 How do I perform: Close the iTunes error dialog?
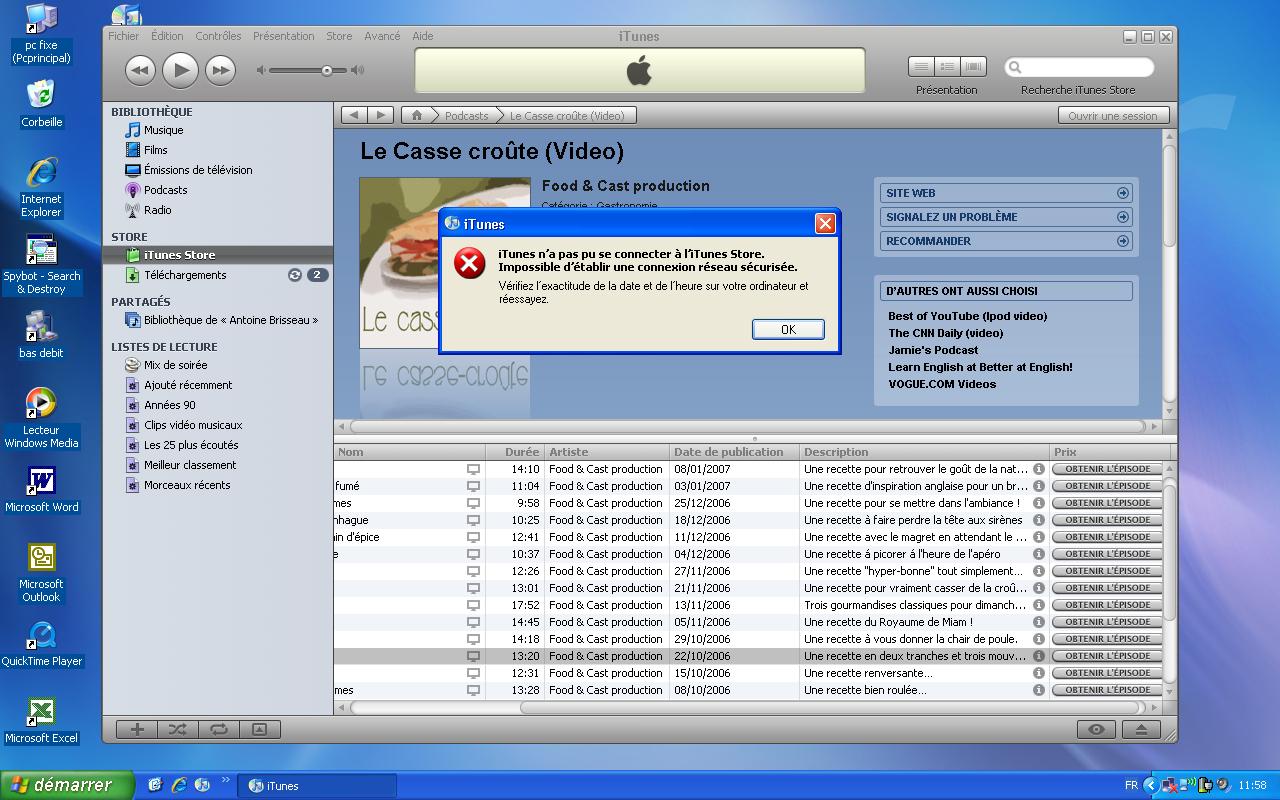tap(825, 223)
